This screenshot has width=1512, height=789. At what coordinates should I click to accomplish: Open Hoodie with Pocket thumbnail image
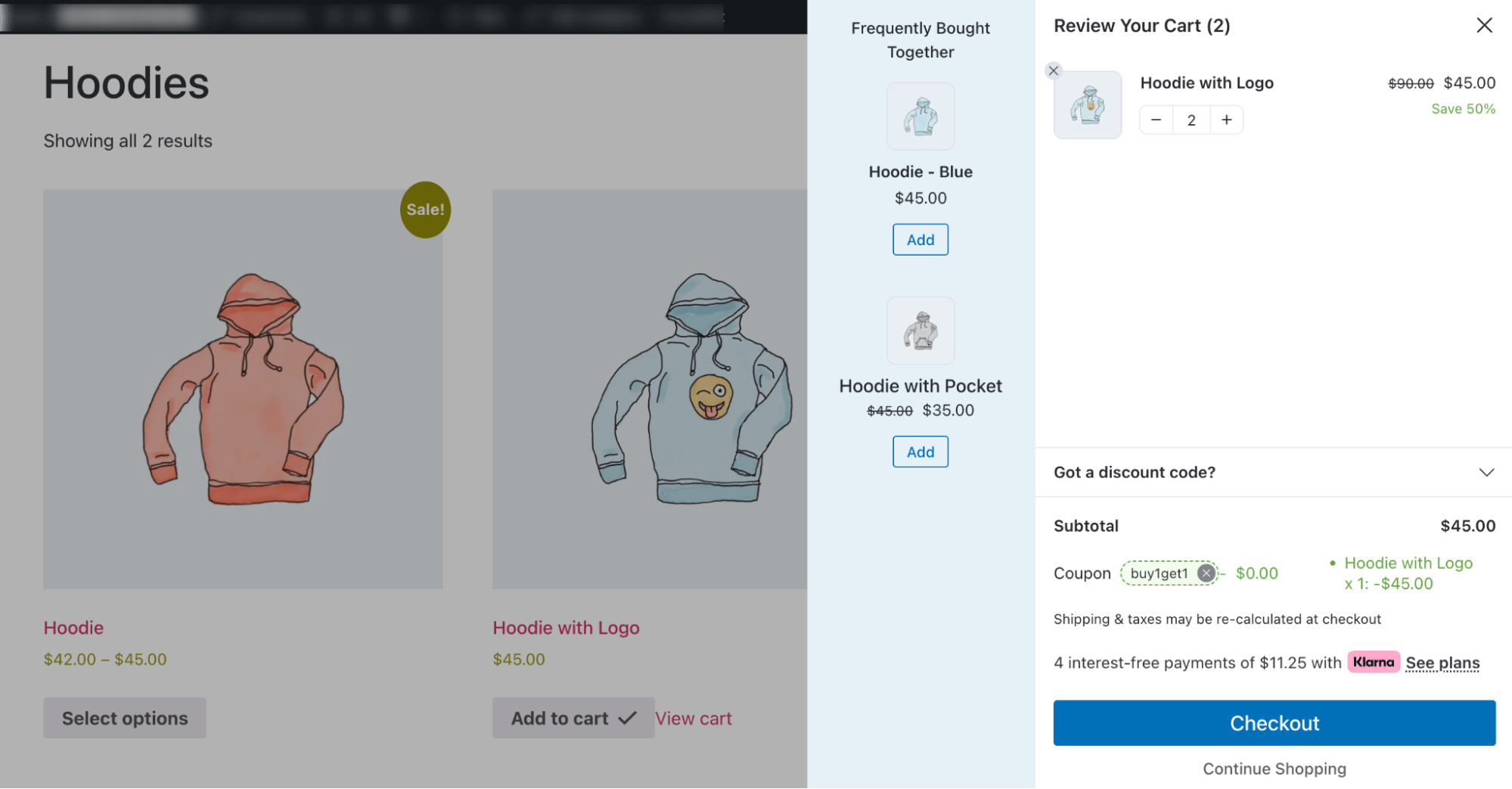pos(920,331)
